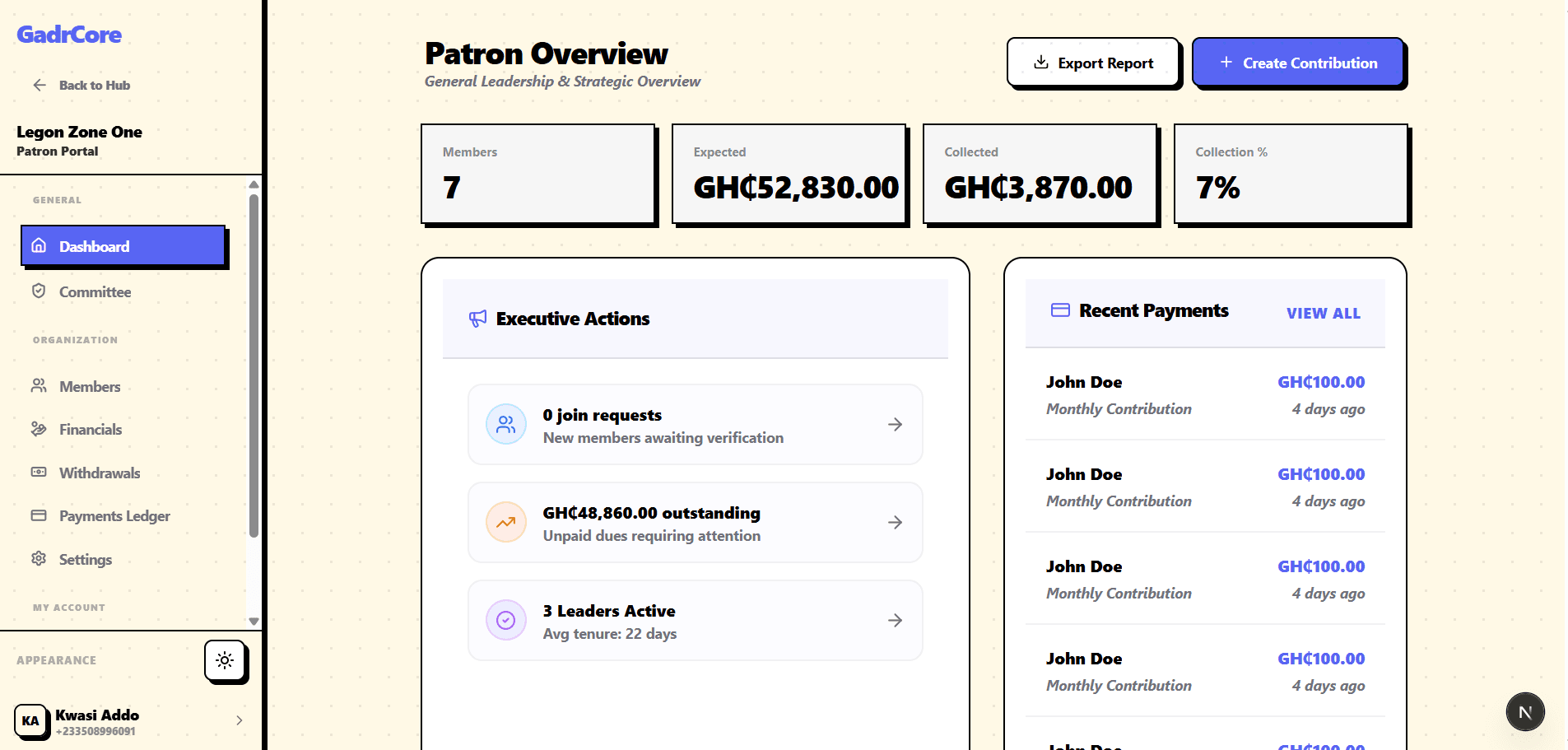This screenshot has height=750, width=1568.
Task: Open the GH₵48,860.00 outstanding action
Action: click(x=695, y=523)
